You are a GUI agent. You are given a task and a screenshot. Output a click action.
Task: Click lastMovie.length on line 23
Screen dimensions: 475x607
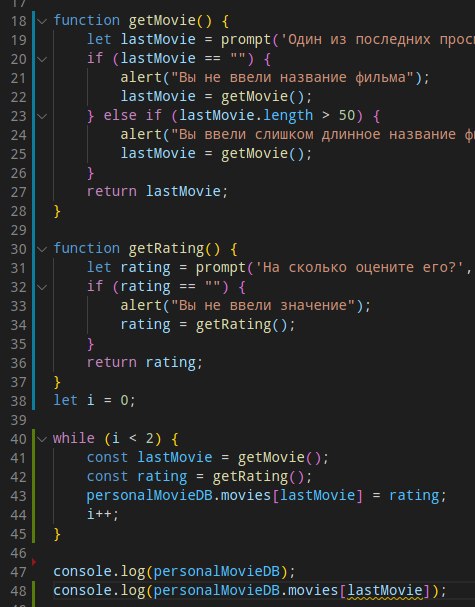(246, 115)
